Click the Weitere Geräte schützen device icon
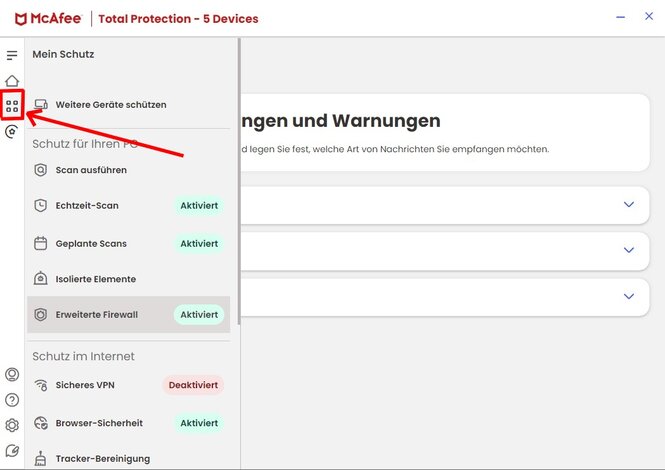This screenshot has width=665, height=470. [x=41, y=104]
